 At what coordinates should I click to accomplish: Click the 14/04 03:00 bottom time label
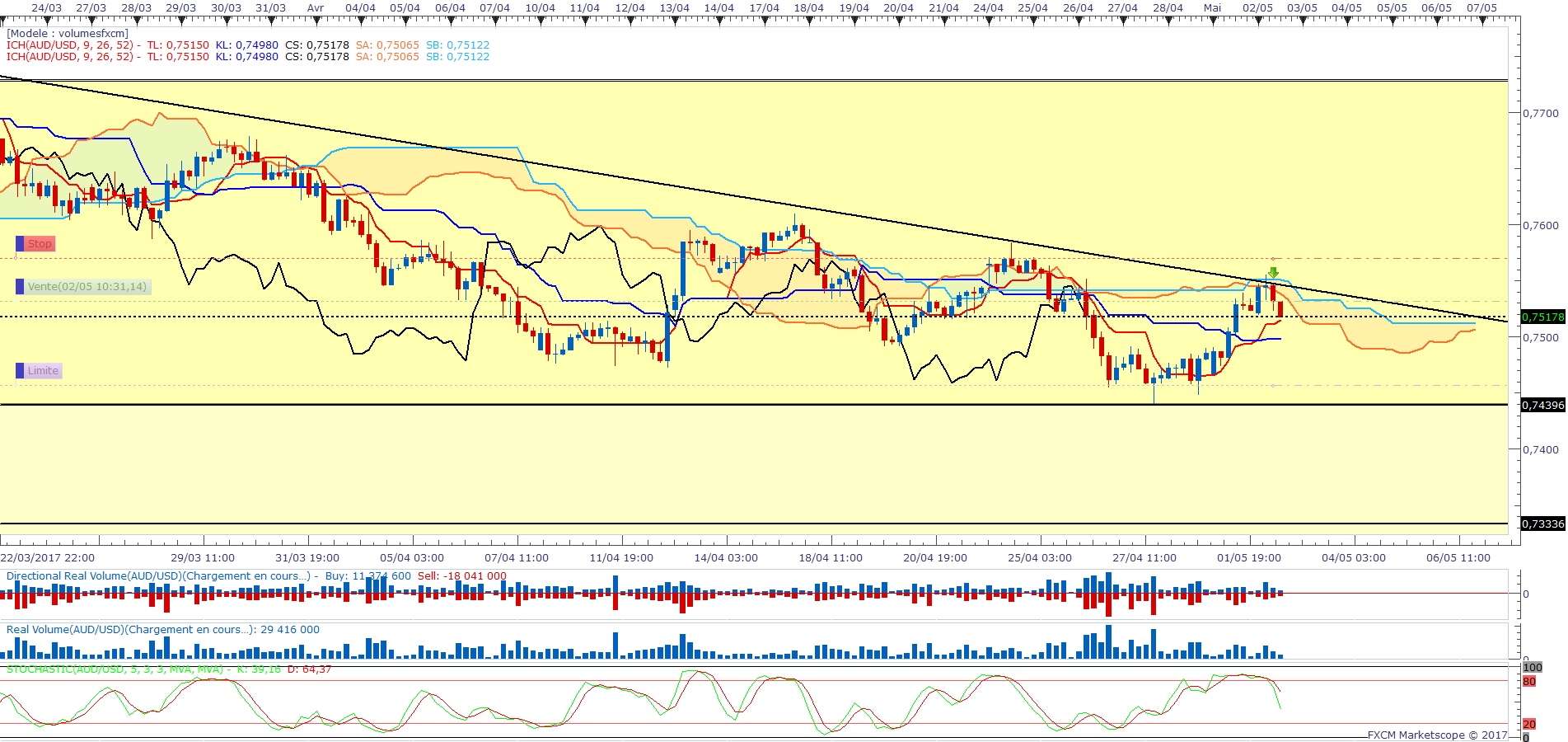point(726,558)
